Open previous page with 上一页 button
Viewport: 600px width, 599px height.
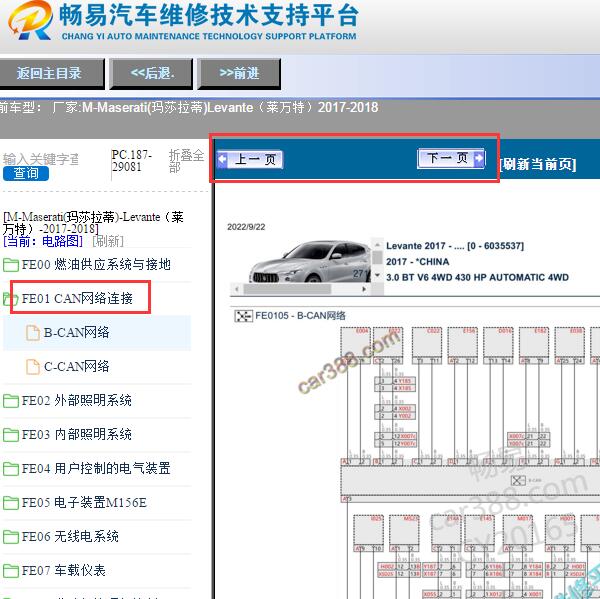tap(250, 159)
